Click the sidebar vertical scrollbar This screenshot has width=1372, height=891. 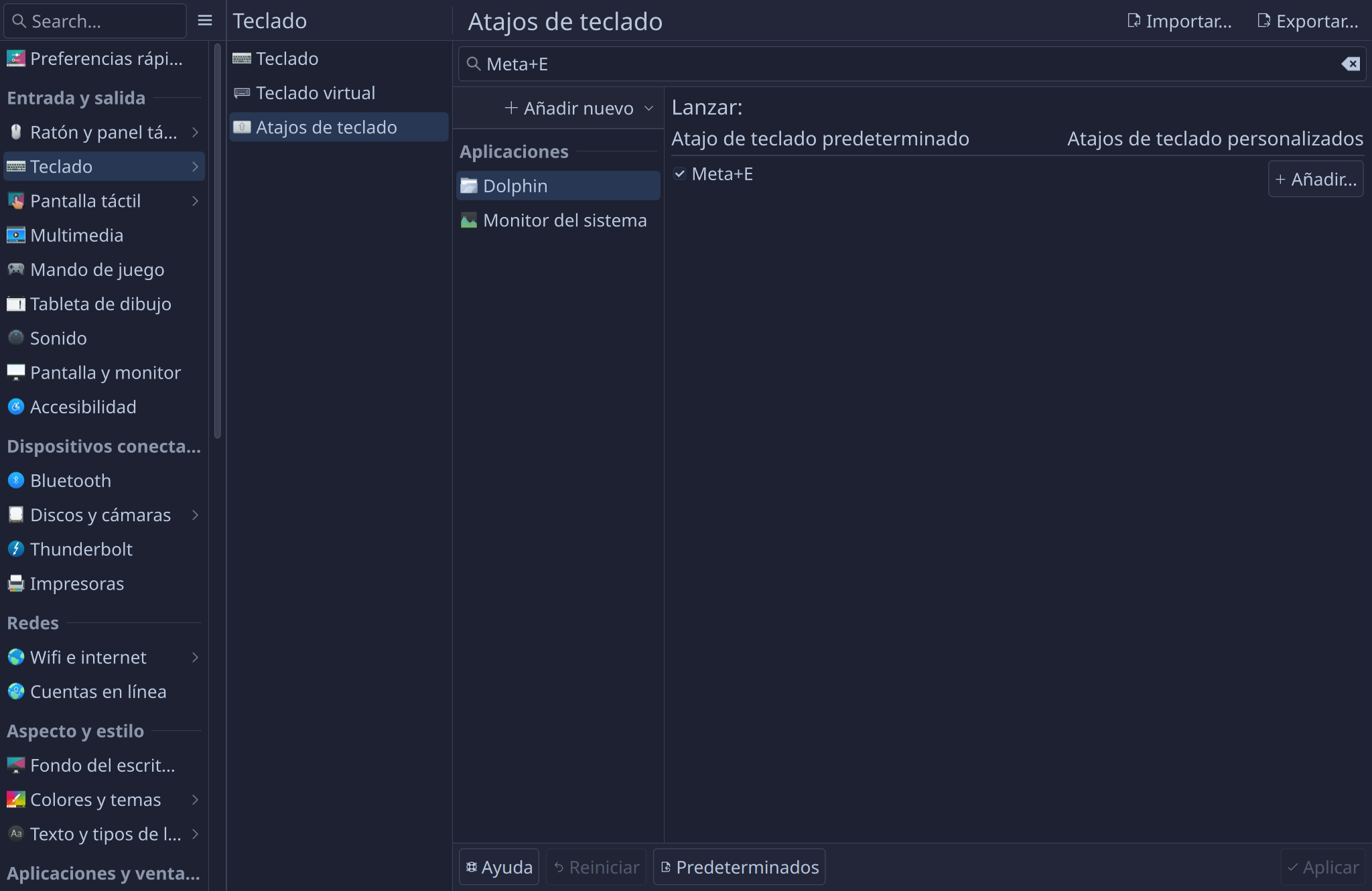click(x=217, y=241)
